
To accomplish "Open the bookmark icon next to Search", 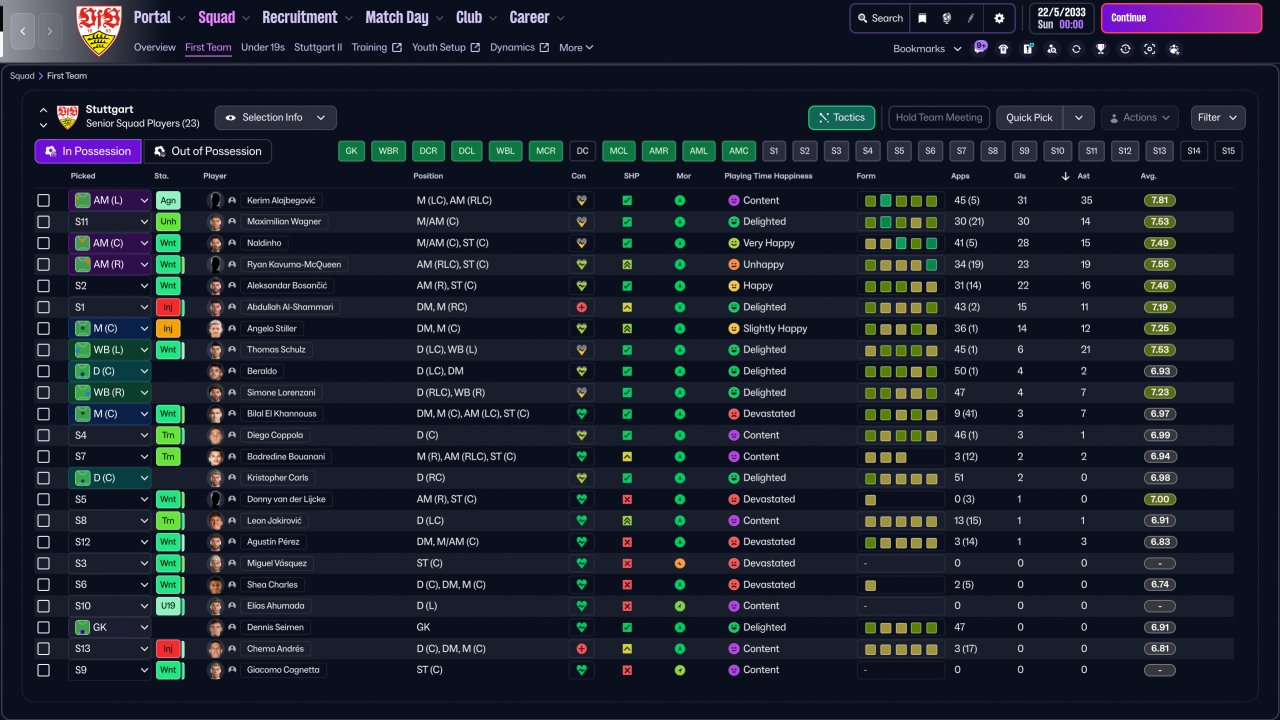I will [922, 18].
